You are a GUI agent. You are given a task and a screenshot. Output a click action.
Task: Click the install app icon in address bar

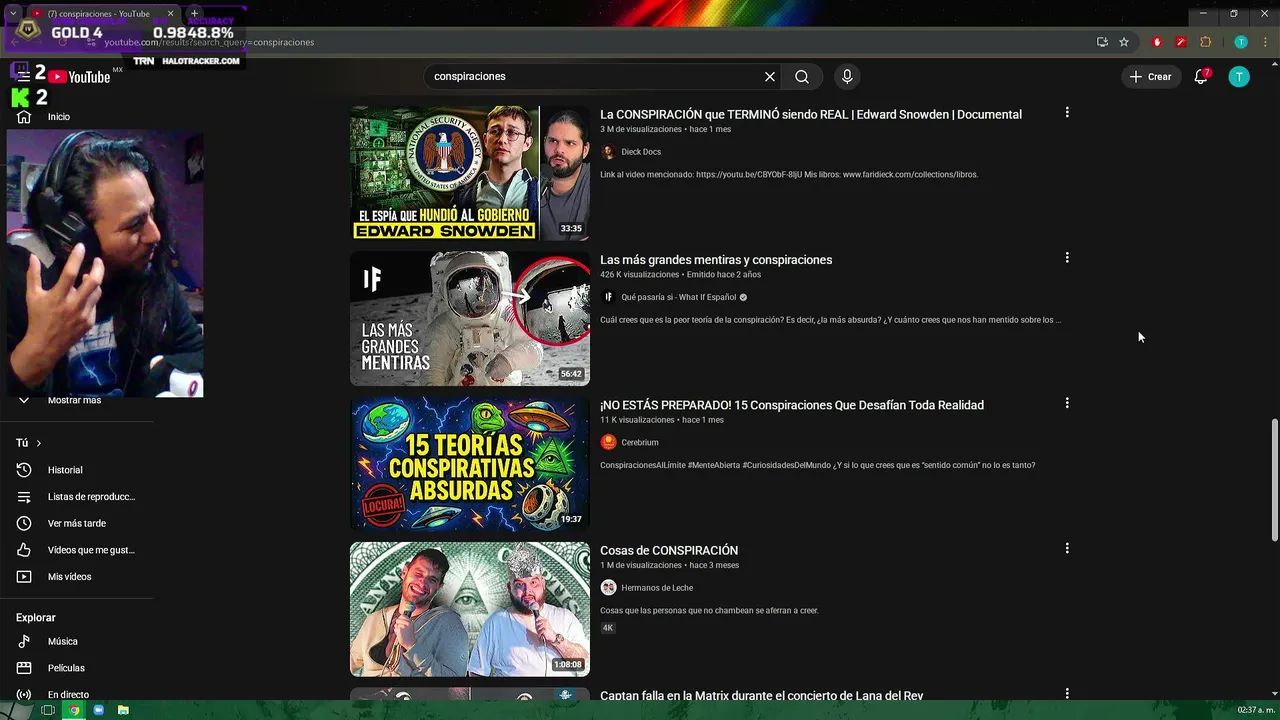(1102, 42)
